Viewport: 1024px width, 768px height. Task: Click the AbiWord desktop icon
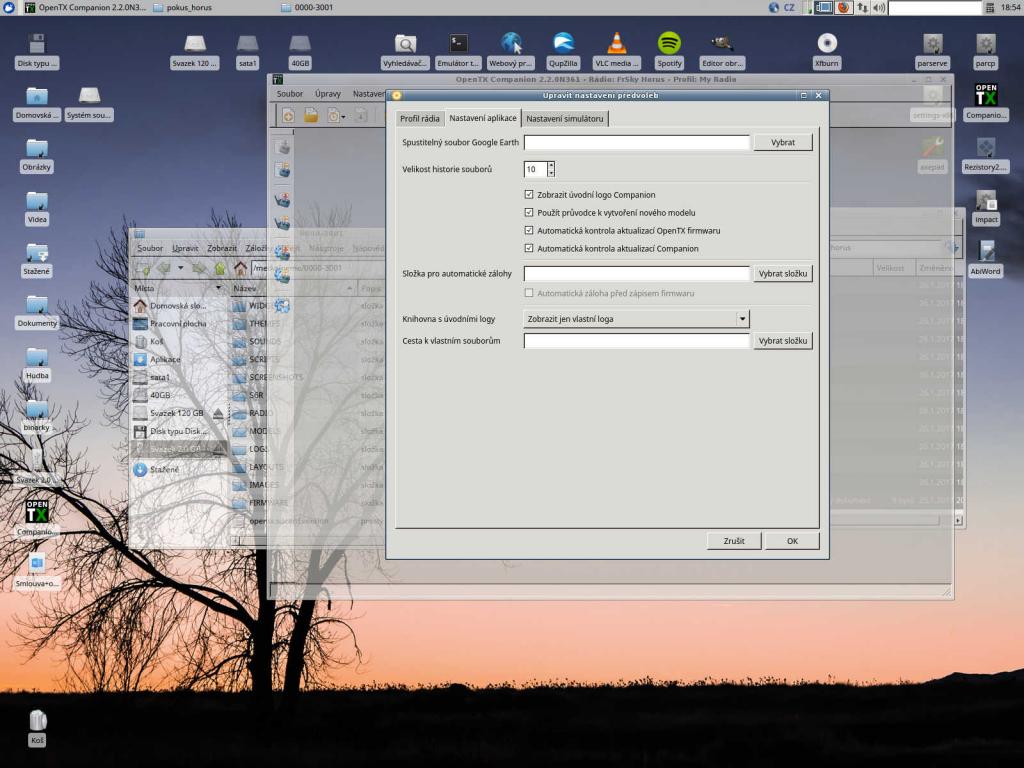tap(985, 251)
